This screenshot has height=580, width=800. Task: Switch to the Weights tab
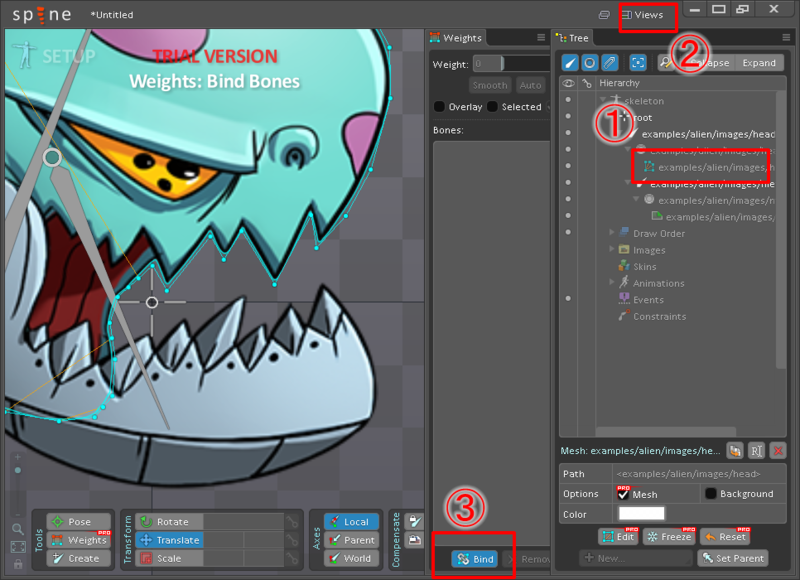point(456,38)
